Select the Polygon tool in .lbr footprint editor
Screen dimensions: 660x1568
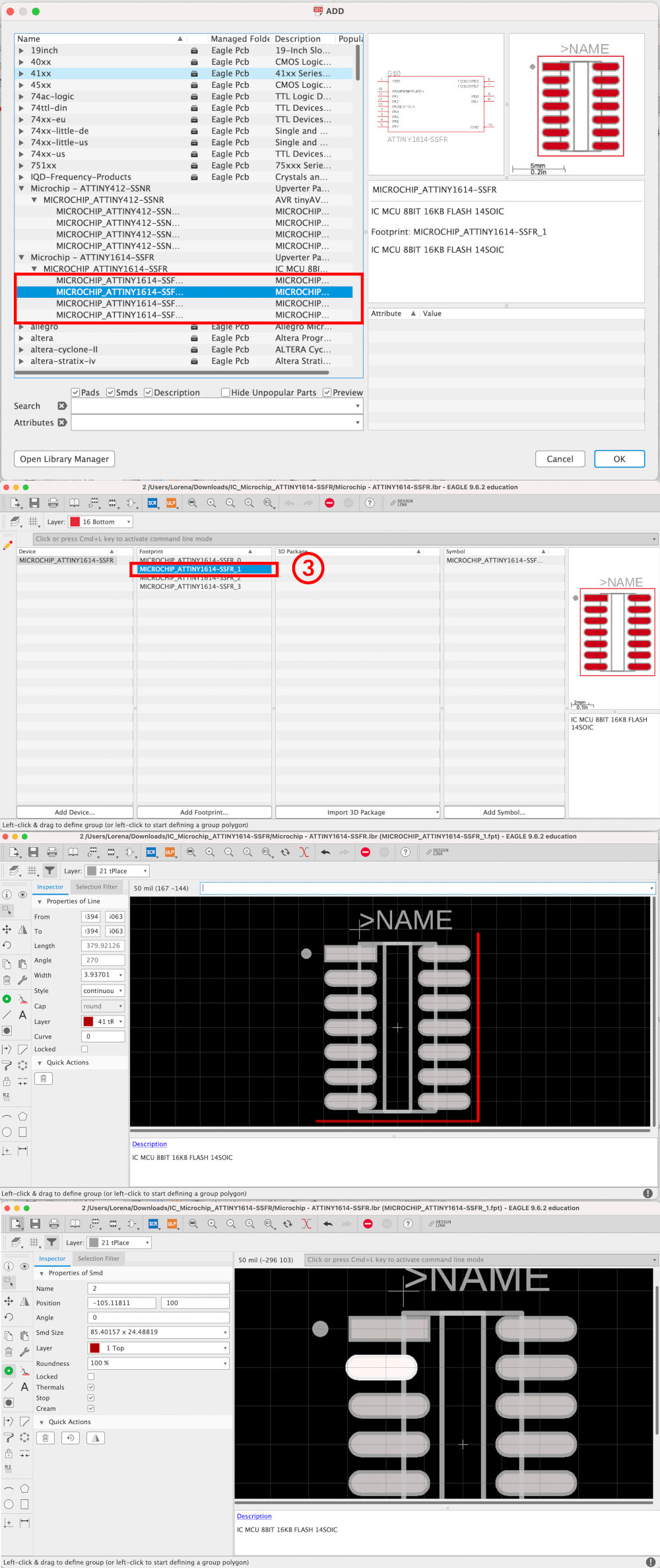(x=22, y=1116)
